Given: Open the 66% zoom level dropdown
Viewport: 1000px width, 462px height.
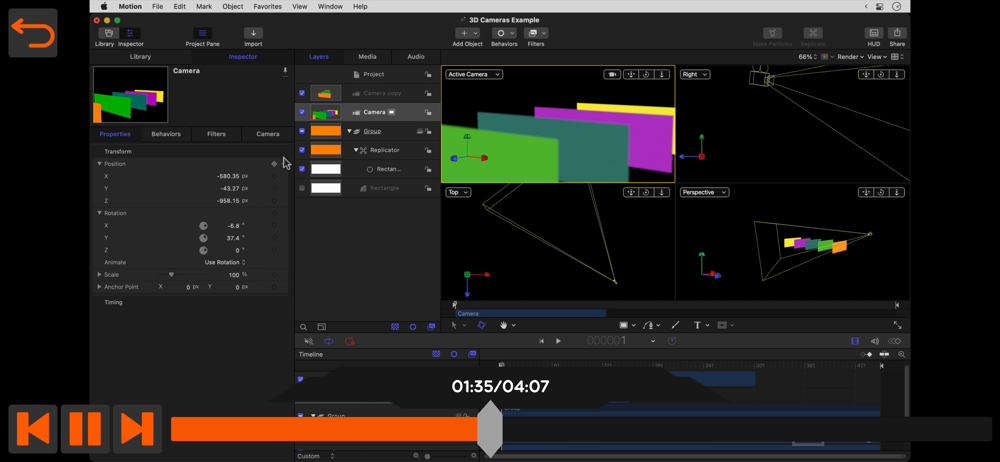Looking at the screenshot, I should coord(807,57).
